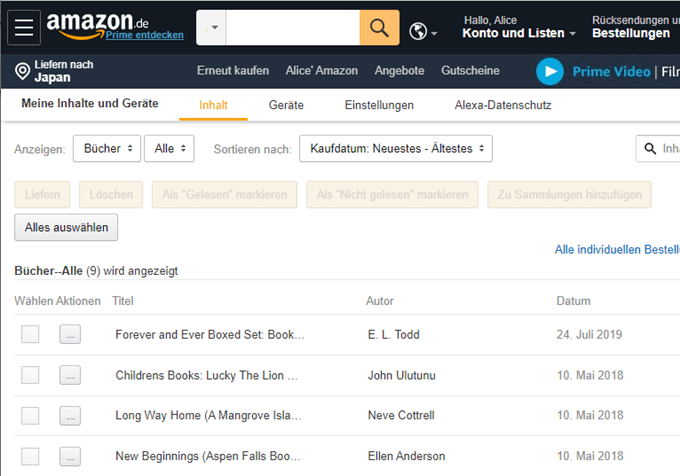This screenshot has height=476, width=680.
Task: Click the Alles auswählen button
Action: coord(66,227)
